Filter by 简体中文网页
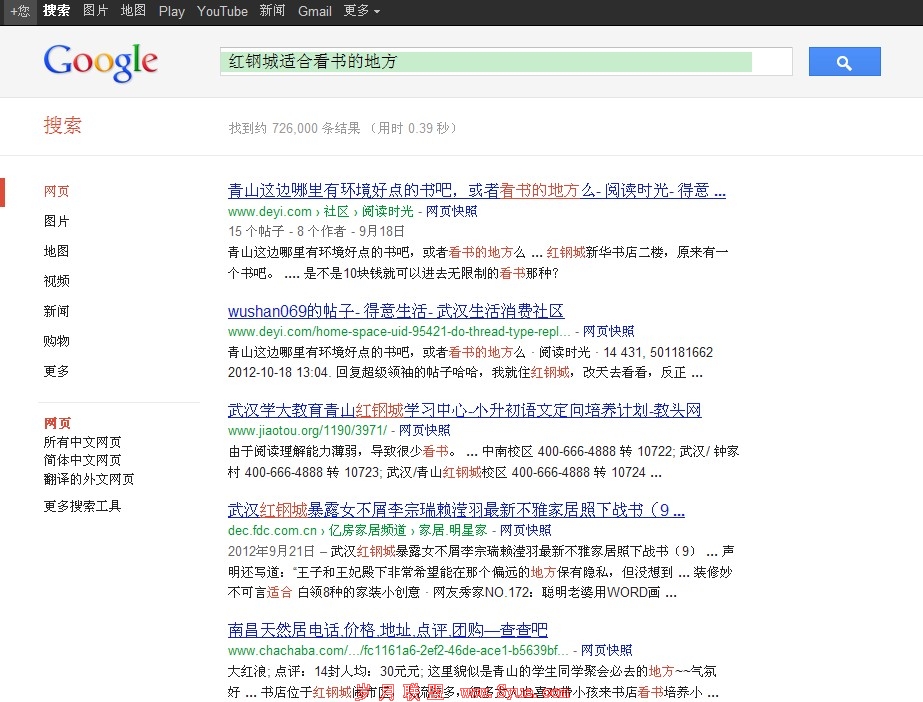 pyautogui.click(x=82, y=460)
